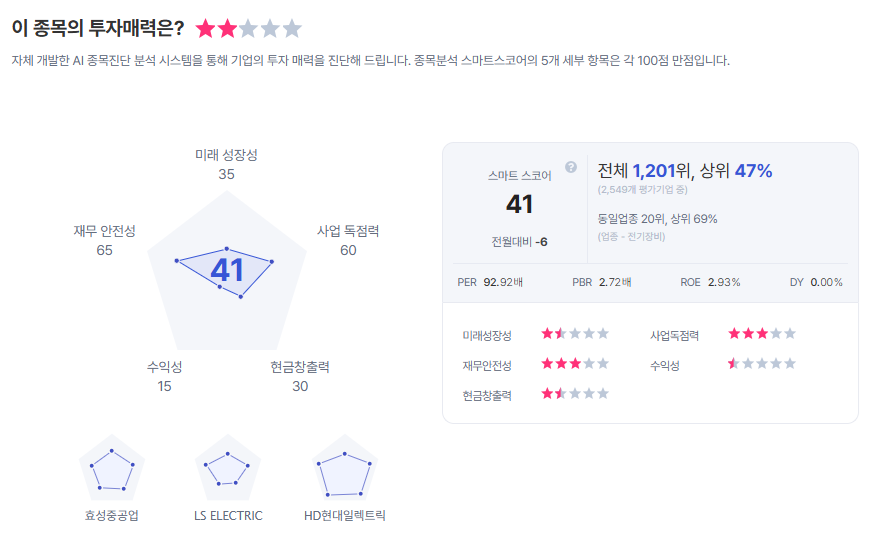Click the 현금창출력 axis label on the radar
The width and height of the screenshot is (873, 538).
[x=300, y=367]
